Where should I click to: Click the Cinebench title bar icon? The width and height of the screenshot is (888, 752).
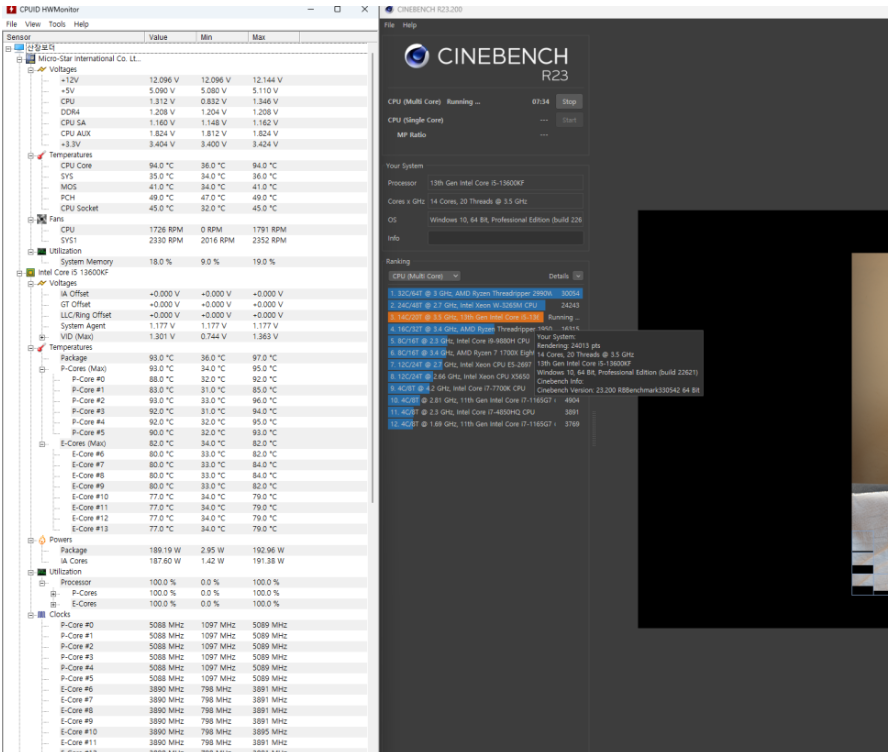coord(389,9)
